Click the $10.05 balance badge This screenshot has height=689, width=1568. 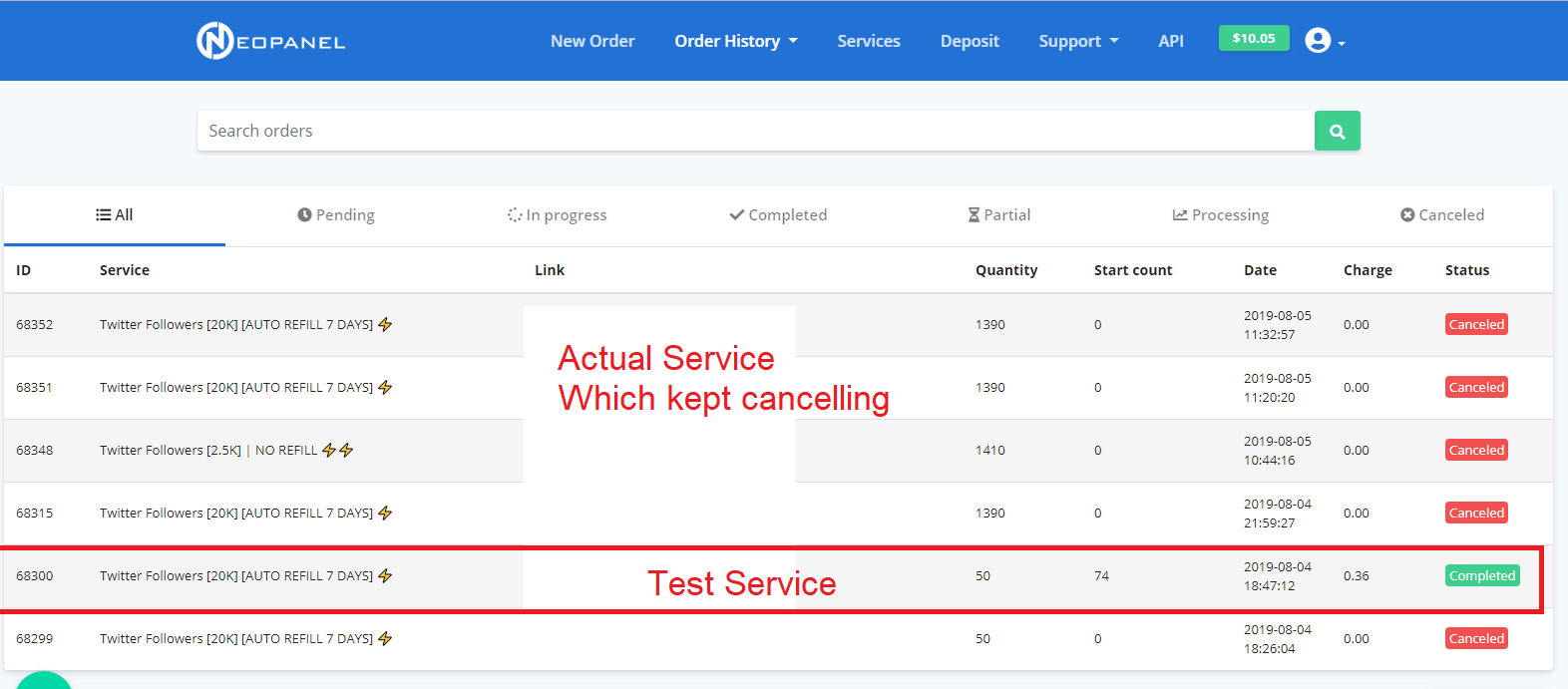click(x=1254, y=38)
